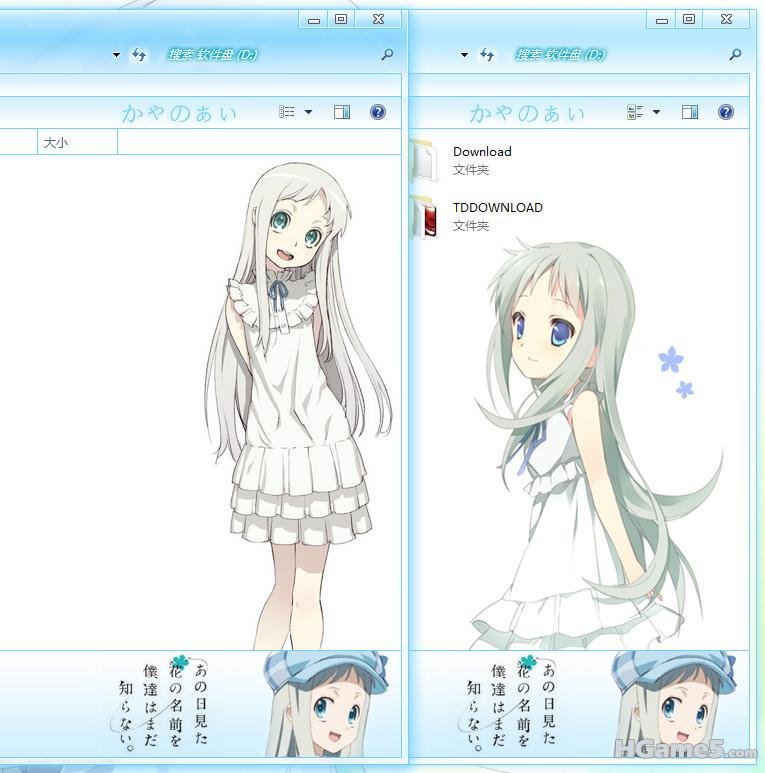Open the address history dropdown in the right window
The height and width of the screenshot is (773, 765).
pos(464,55)
